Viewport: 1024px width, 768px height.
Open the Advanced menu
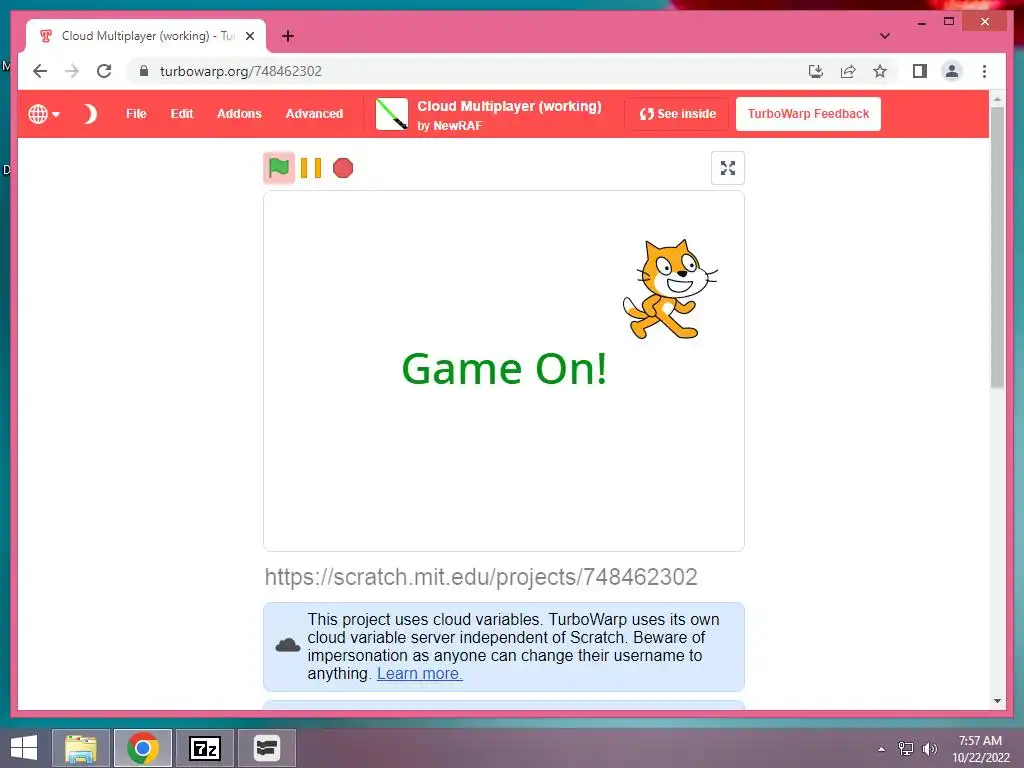pos(314,114)
